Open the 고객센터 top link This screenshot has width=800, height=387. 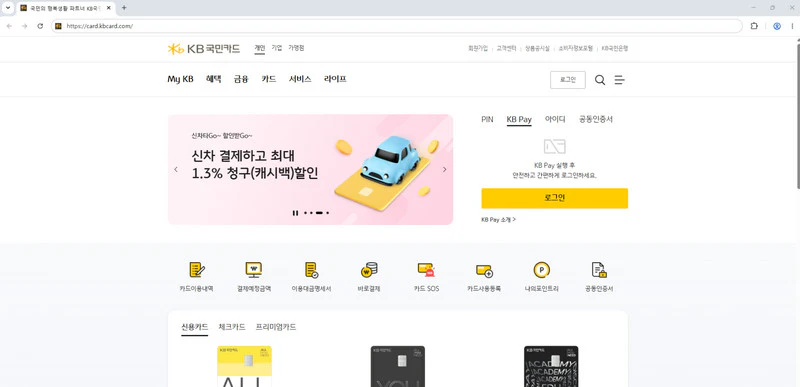point(506,48)
